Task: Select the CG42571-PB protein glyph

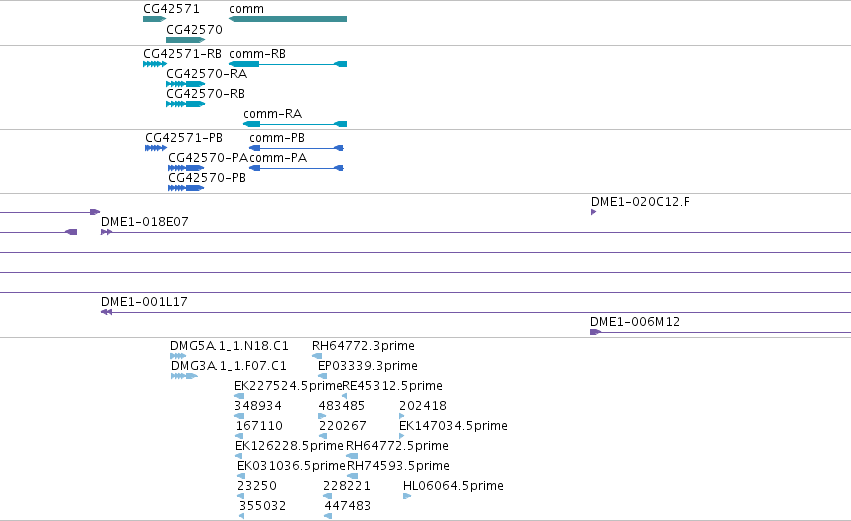Action: [156, 148]
